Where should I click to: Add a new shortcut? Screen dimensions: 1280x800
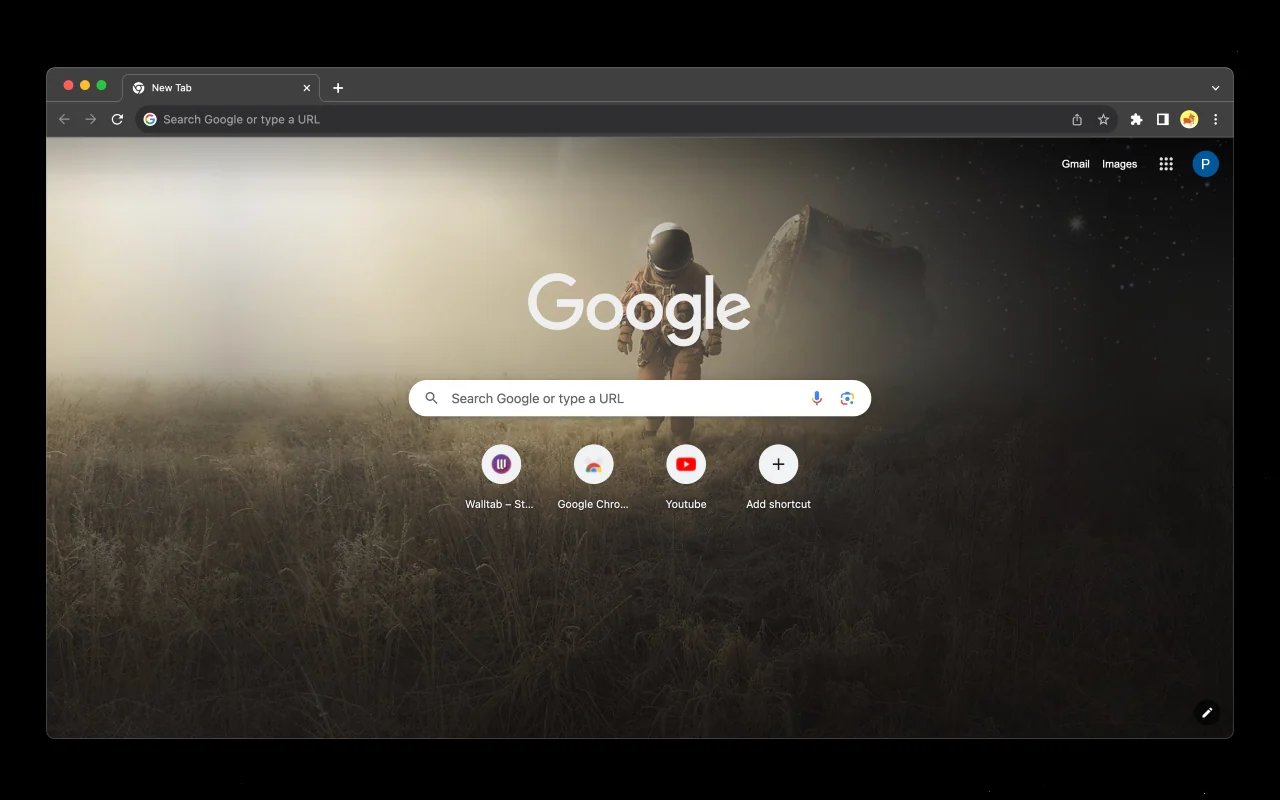(x=778, y=477)
